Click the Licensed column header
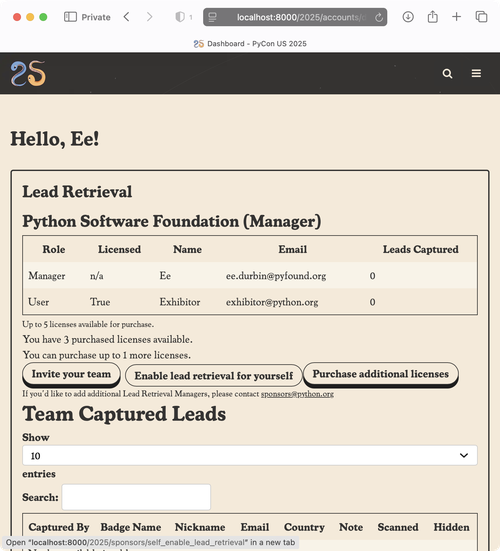The width and height of the screenshot is (500, 551). 119,249
